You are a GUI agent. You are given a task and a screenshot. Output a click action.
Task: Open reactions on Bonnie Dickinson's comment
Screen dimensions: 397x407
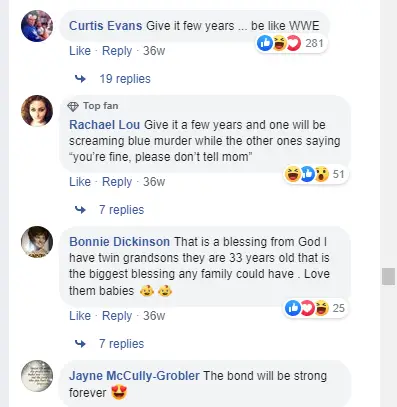[316, 308]
